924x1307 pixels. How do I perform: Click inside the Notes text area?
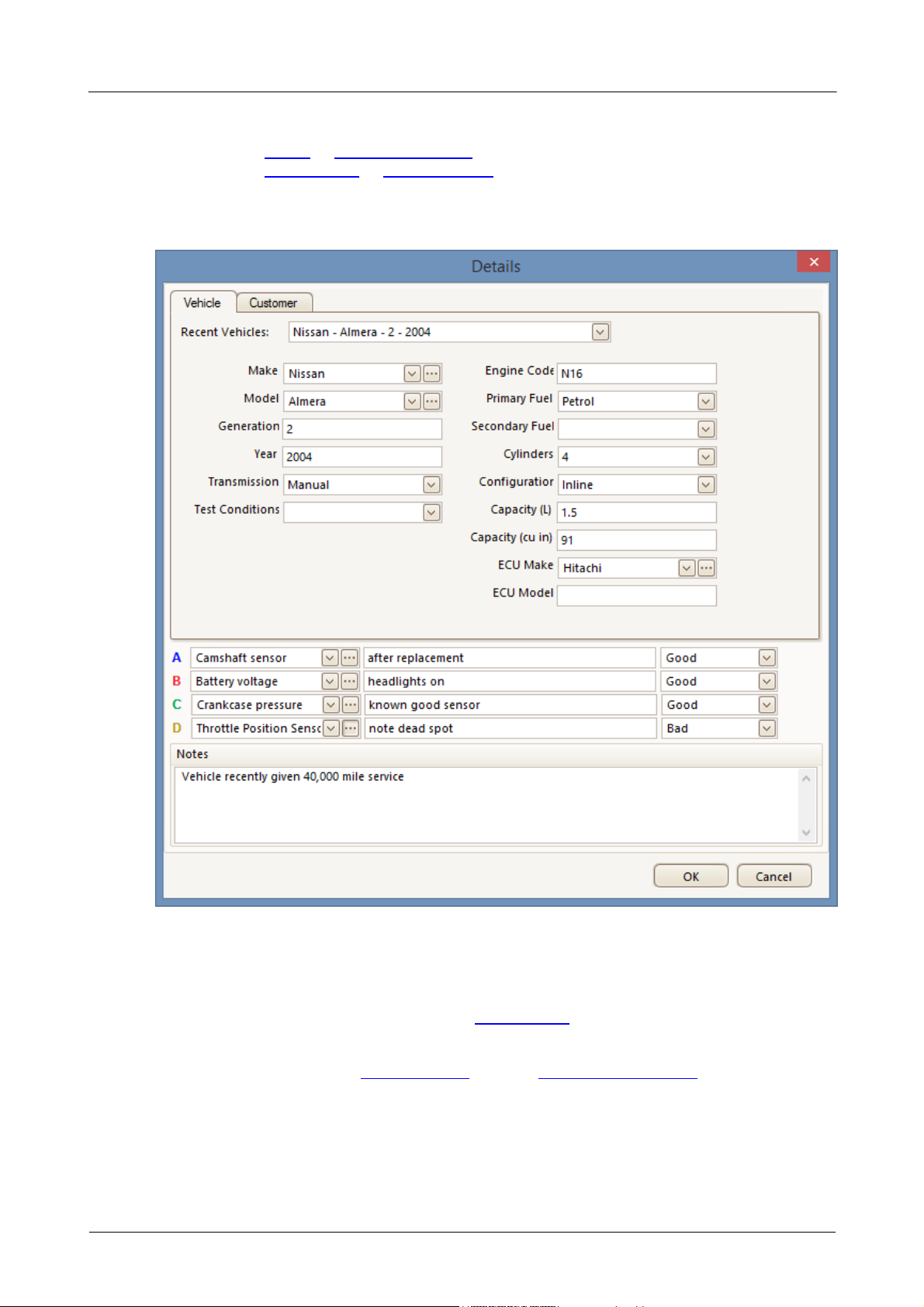pos(486,804)
